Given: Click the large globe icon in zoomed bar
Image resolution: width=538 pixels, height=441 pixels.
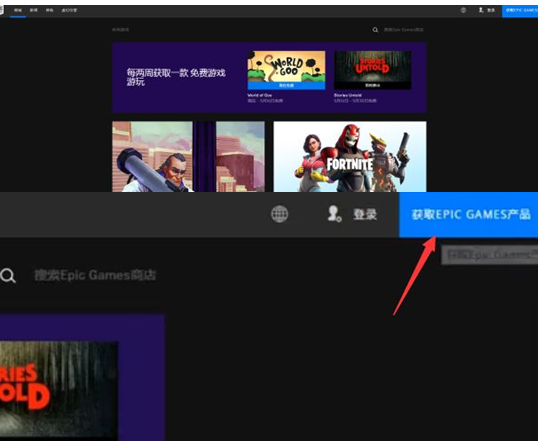Looking at the screenshot, I should point(280,214).
